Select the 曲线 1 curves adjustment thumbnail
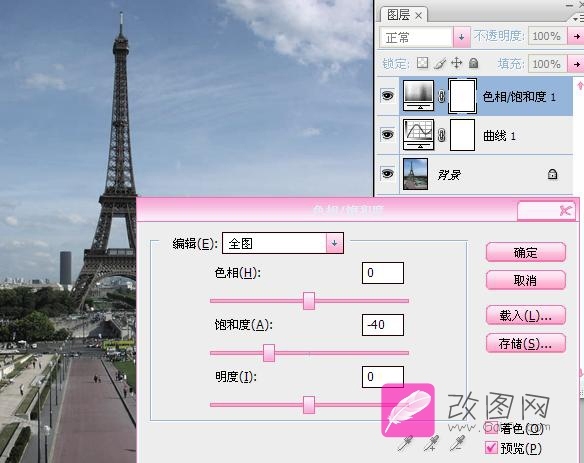The width and height of the screenshot is (584, 463). pos(419,134)
